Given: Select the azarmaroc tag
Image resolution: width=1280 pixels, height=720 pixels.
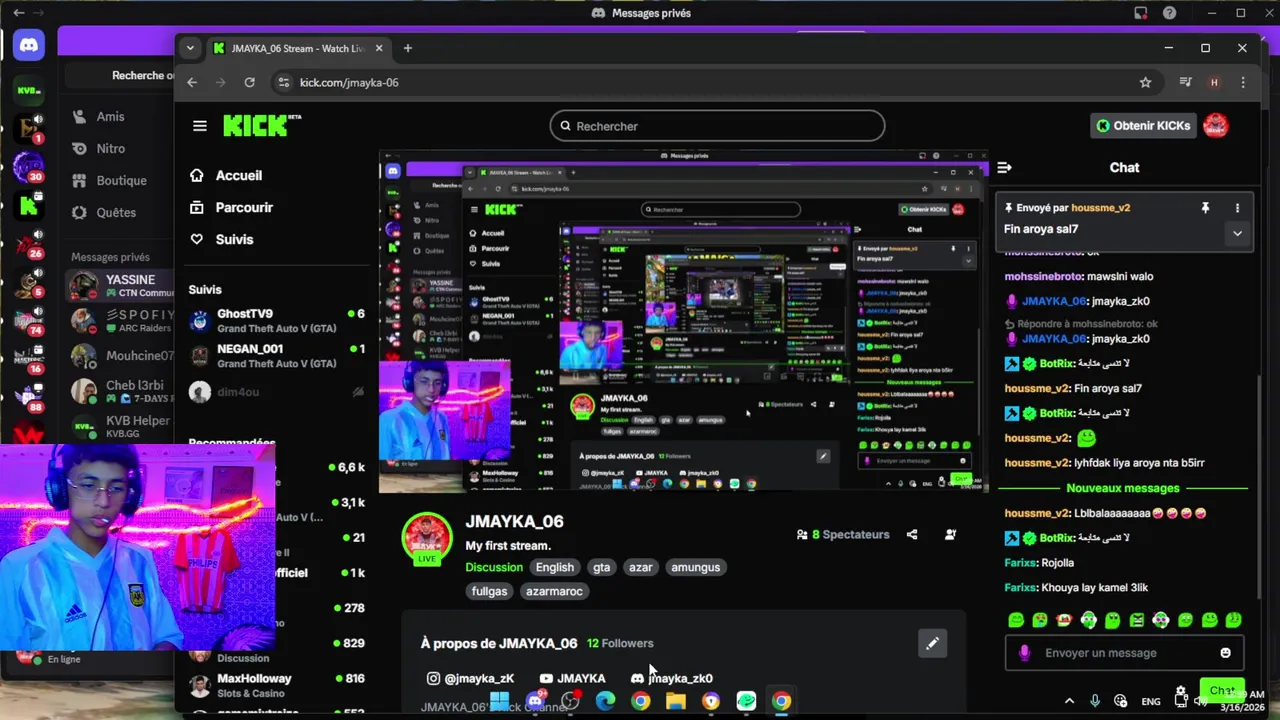Looking at the screenshot, I should [x=555, y=591].
